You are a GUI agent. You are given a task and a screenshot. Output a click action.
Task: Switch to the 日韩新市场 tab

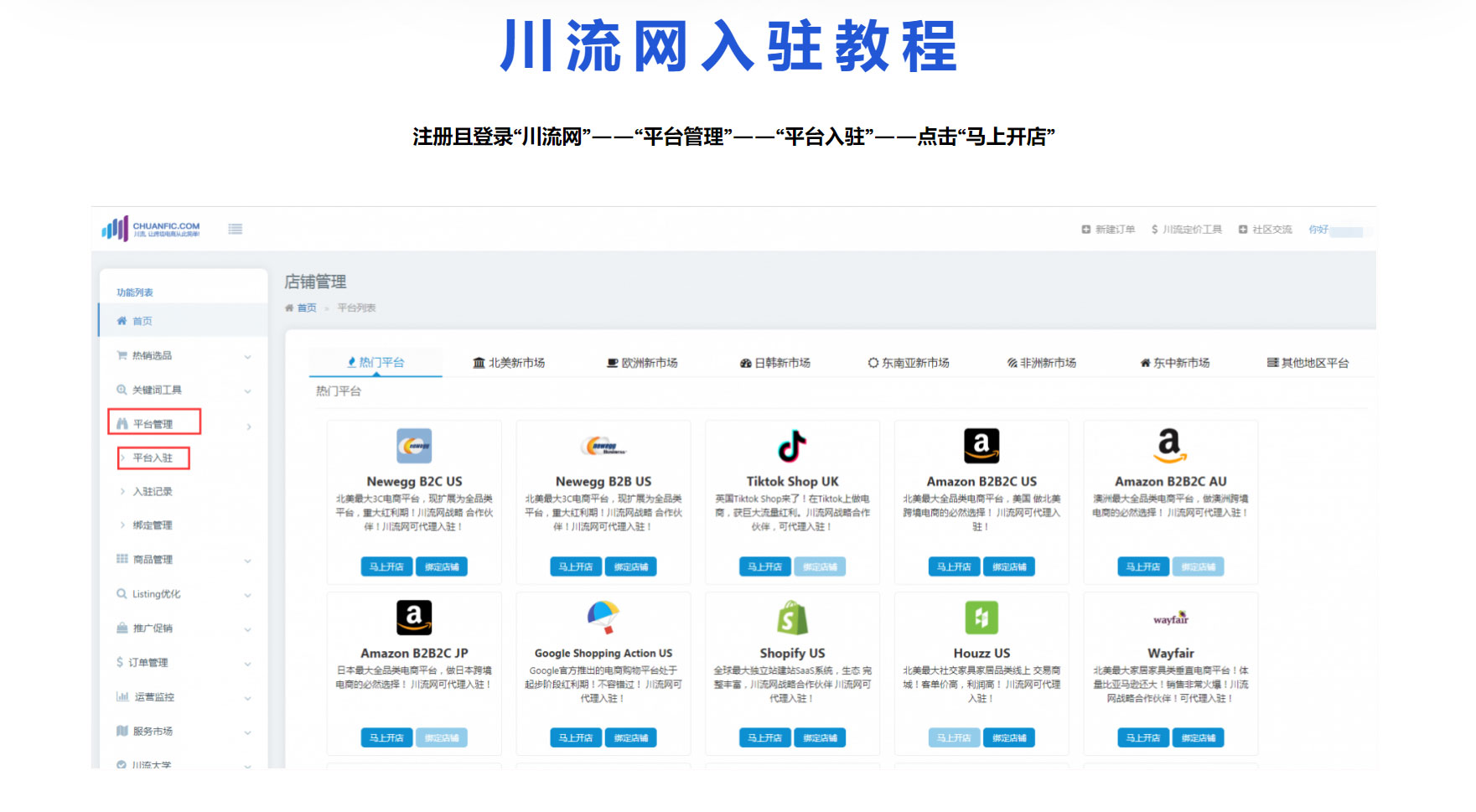(775, 362)
